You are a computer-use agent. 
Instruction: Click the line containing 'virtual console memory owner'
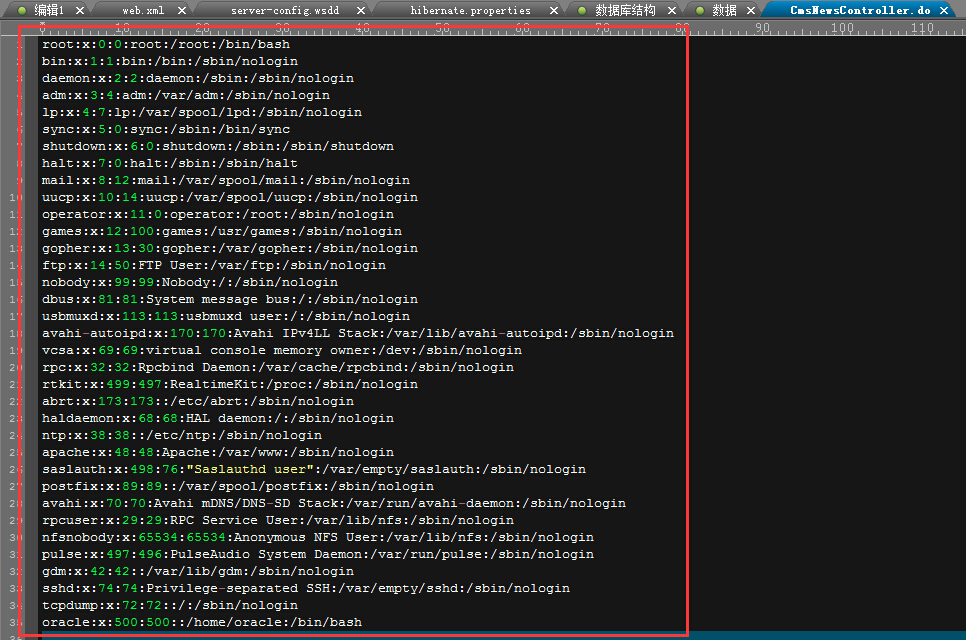[x=282, y=350]
